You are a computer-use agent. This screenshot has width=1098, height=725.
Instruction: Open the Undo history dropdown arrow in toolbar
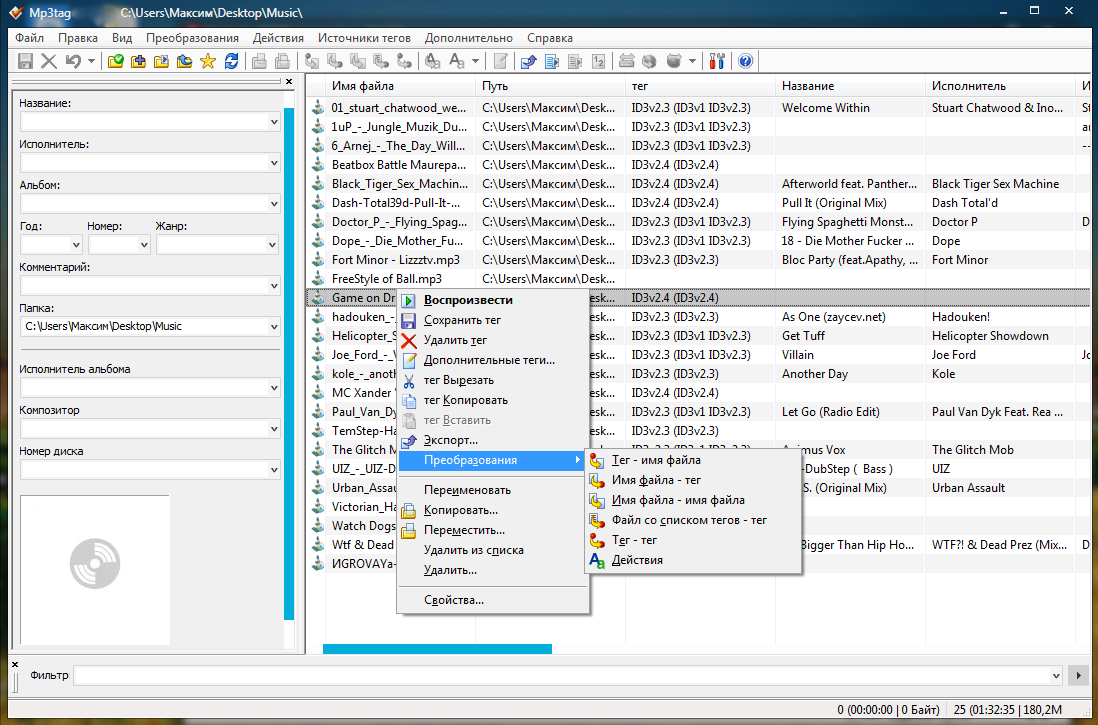click(91, 61)
